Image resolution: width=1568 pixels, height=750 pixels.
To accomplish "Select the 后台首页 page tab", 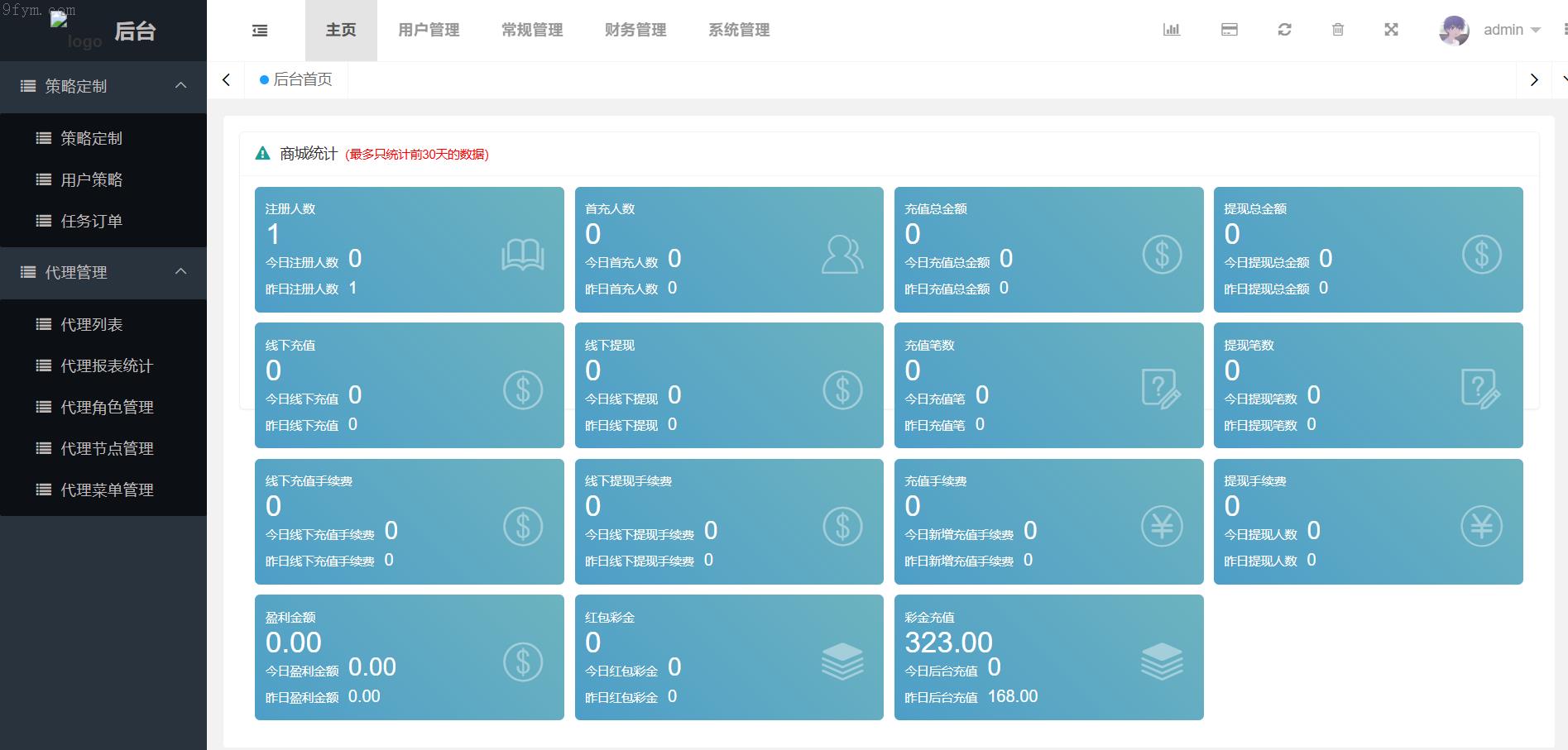I will pyautogui.click(x=296, y=79).
